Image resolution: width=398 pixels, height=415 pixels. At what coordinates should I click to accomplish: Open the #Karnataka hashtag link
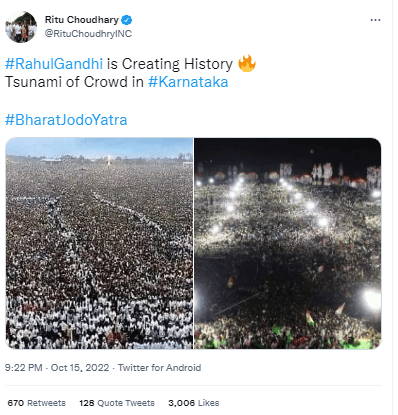188,82
